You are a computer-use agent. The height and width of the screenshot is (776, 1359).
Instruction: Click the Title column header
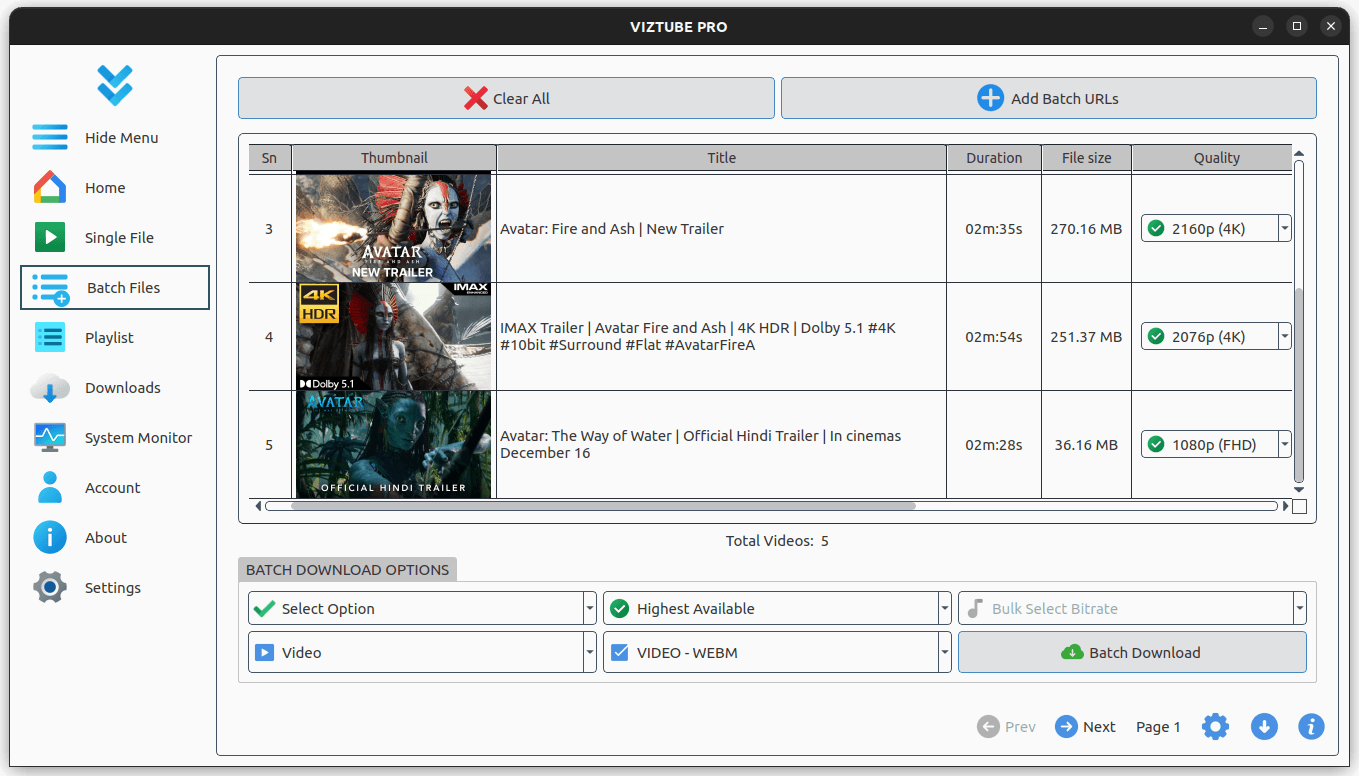[x=721, y=158]
